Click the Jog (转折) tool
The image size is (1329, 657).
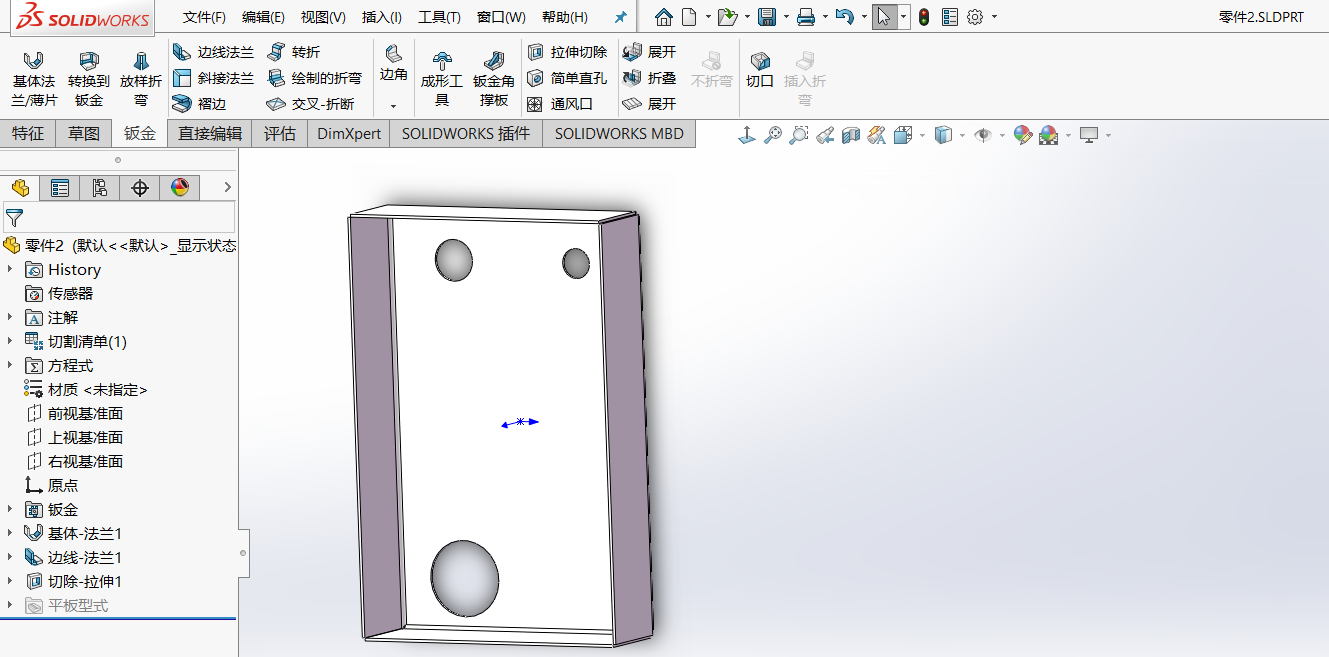click(293, 52)
